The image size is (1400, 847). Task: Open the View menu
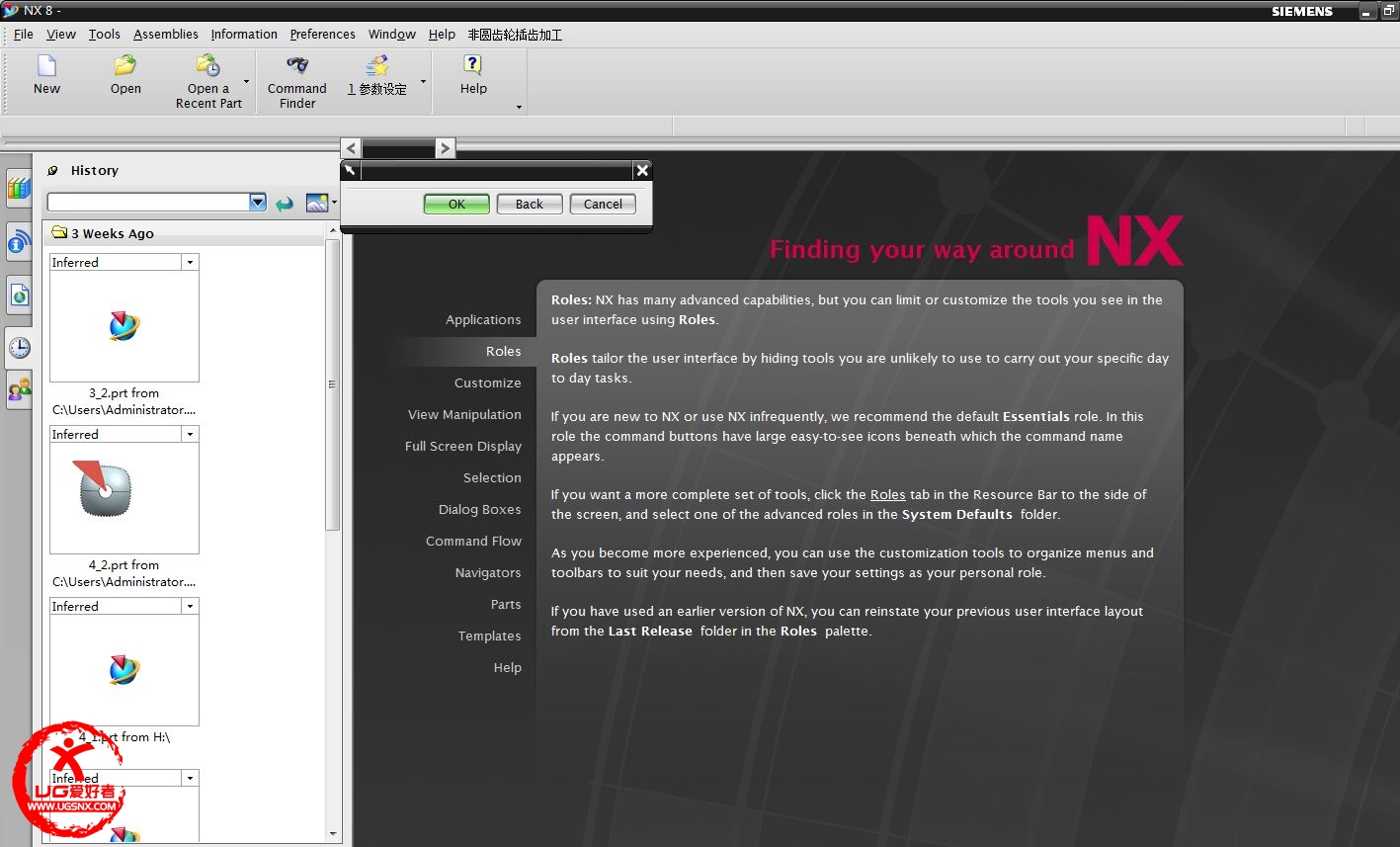61,34
